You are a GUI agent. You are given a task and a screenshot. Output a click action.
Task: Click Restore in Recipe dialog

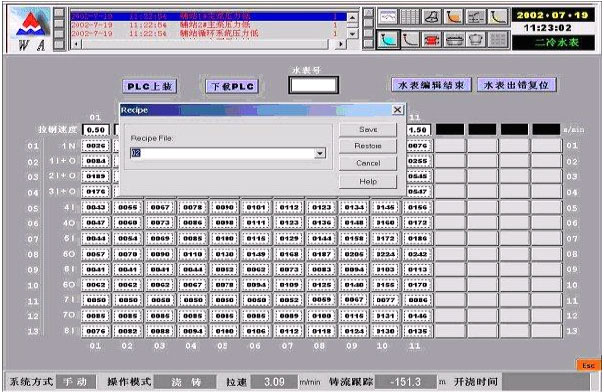368,146
